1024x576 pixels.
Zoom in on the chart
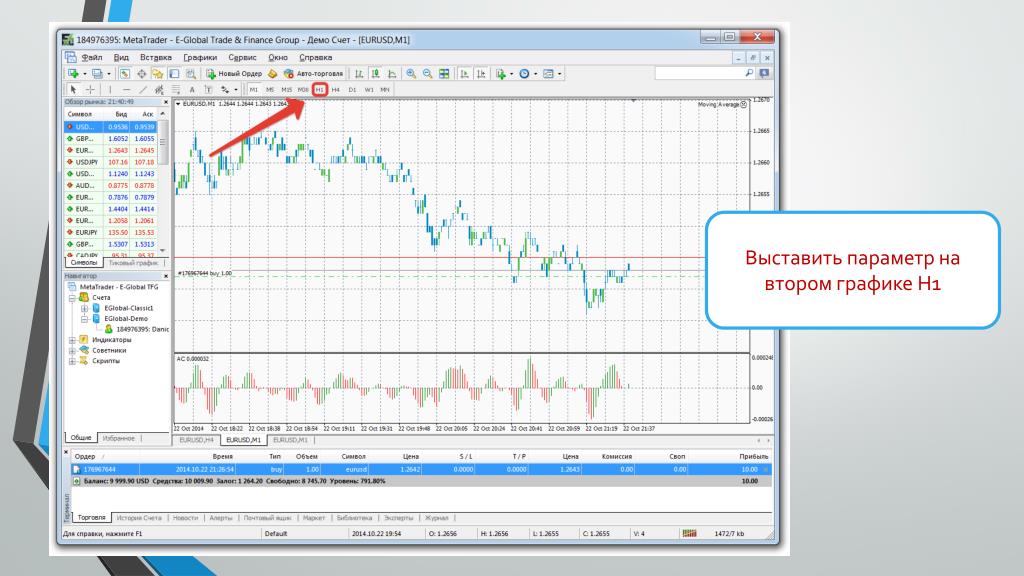pos(411,74)
